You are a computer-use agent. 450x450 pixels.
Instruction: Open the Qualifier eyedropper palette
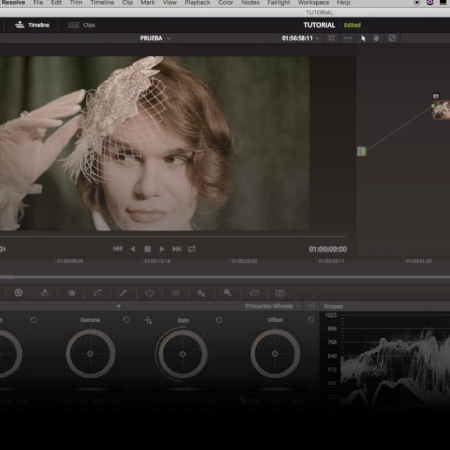pyautogui.click(x=123, y=293)
